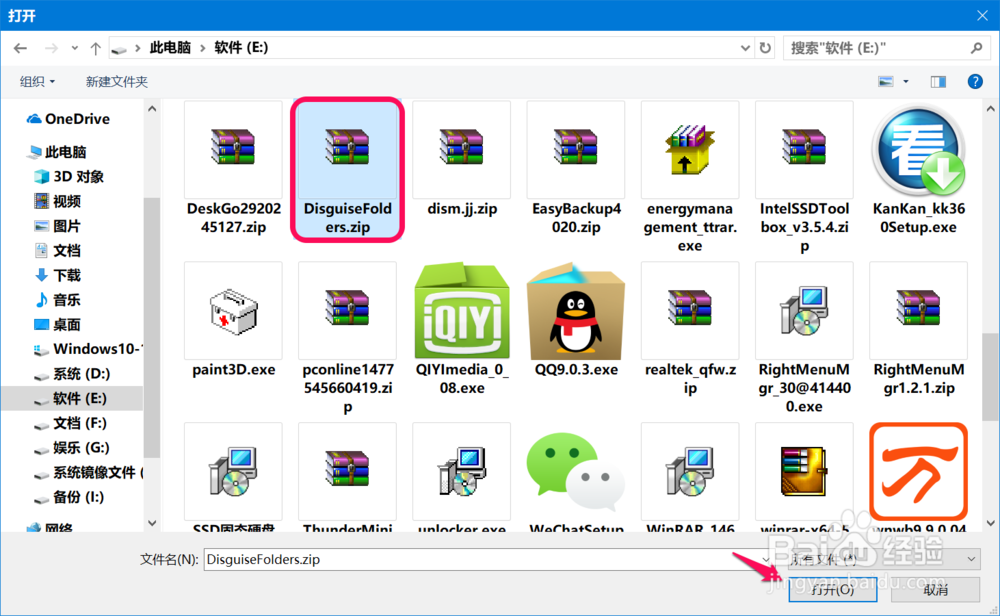The width and height of the screenshot is (1000, 616).
Task: Open the 组织 (Organize) menu
Action: pos(36,81)
